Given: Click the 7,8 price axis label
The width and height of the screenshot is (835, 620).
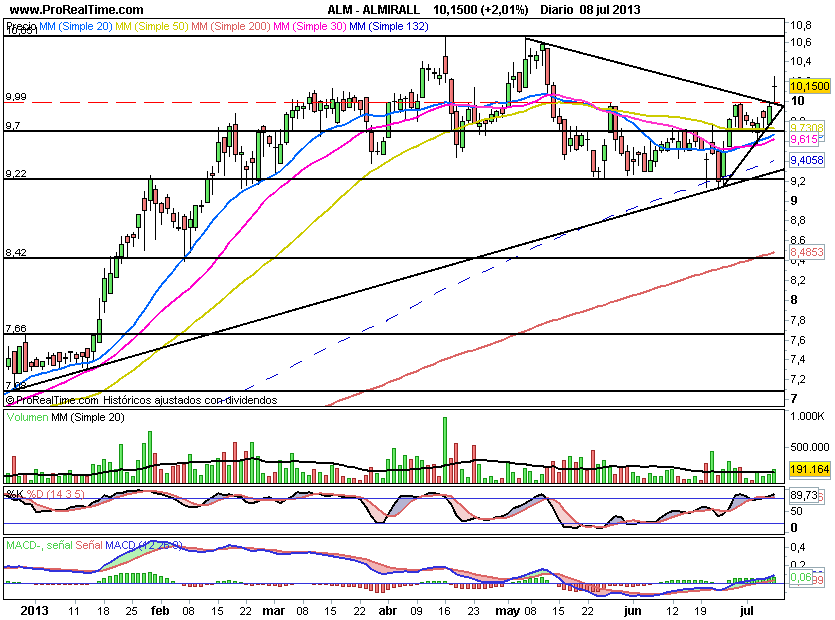Looking at the screenshot, I should point(798,320).
